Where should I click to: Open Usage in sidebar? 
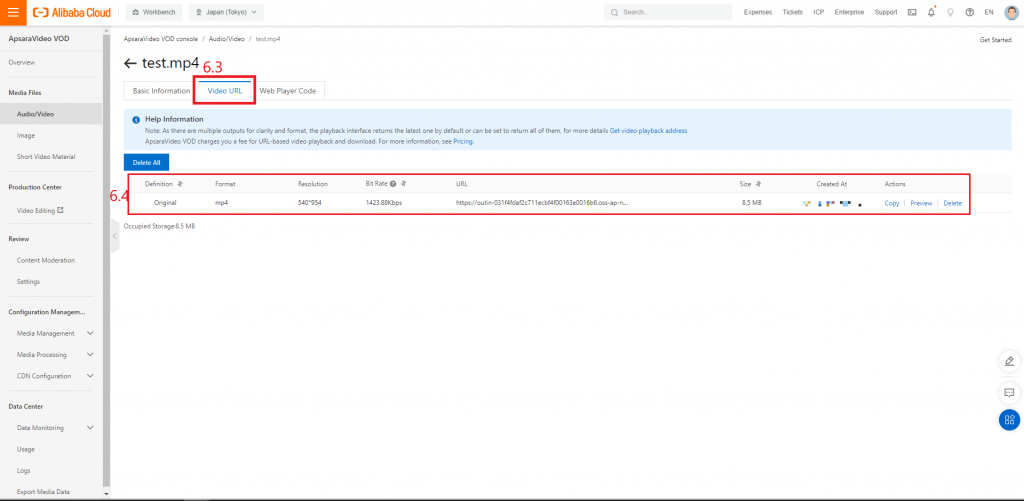click(x=25, y=449)
